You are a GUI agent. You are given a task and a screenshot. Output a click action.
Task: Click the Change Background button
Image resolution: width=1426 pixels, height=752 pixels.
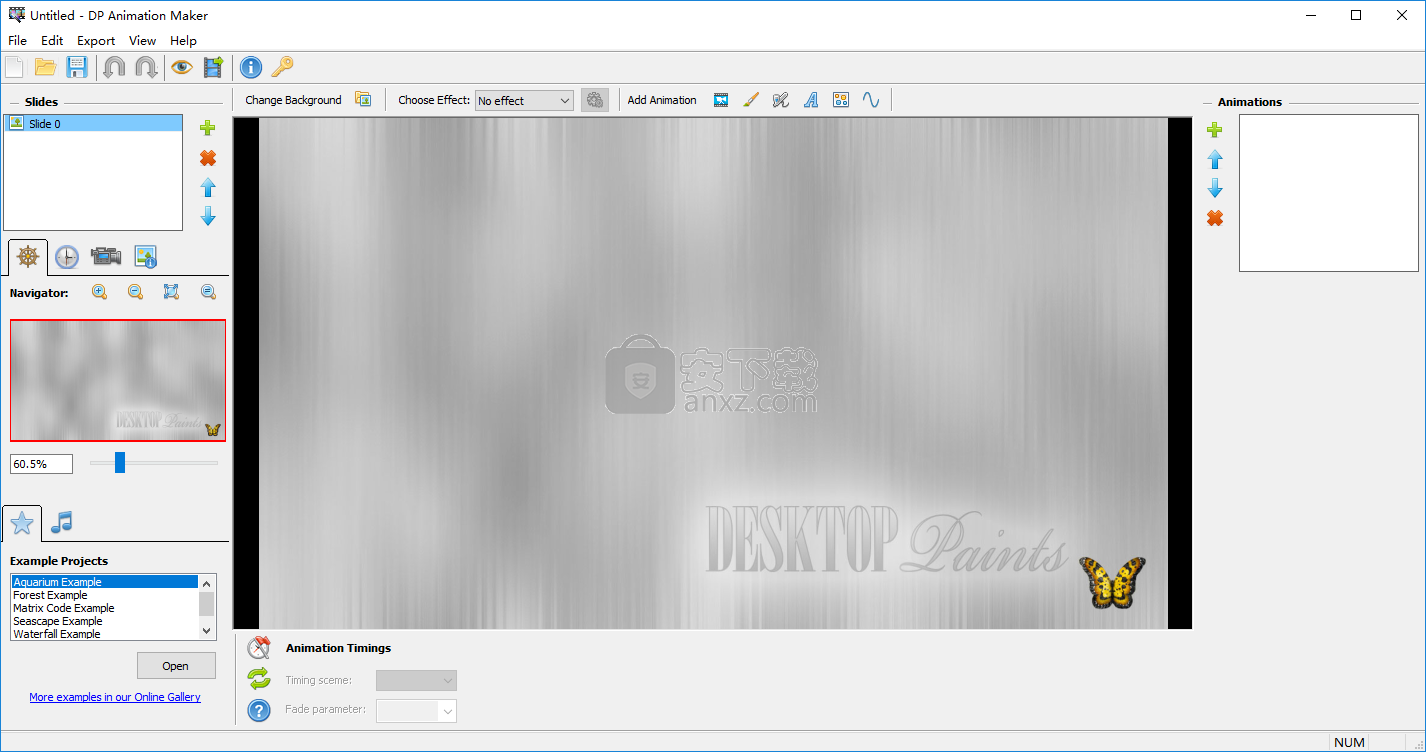click(x=293, y=100)
